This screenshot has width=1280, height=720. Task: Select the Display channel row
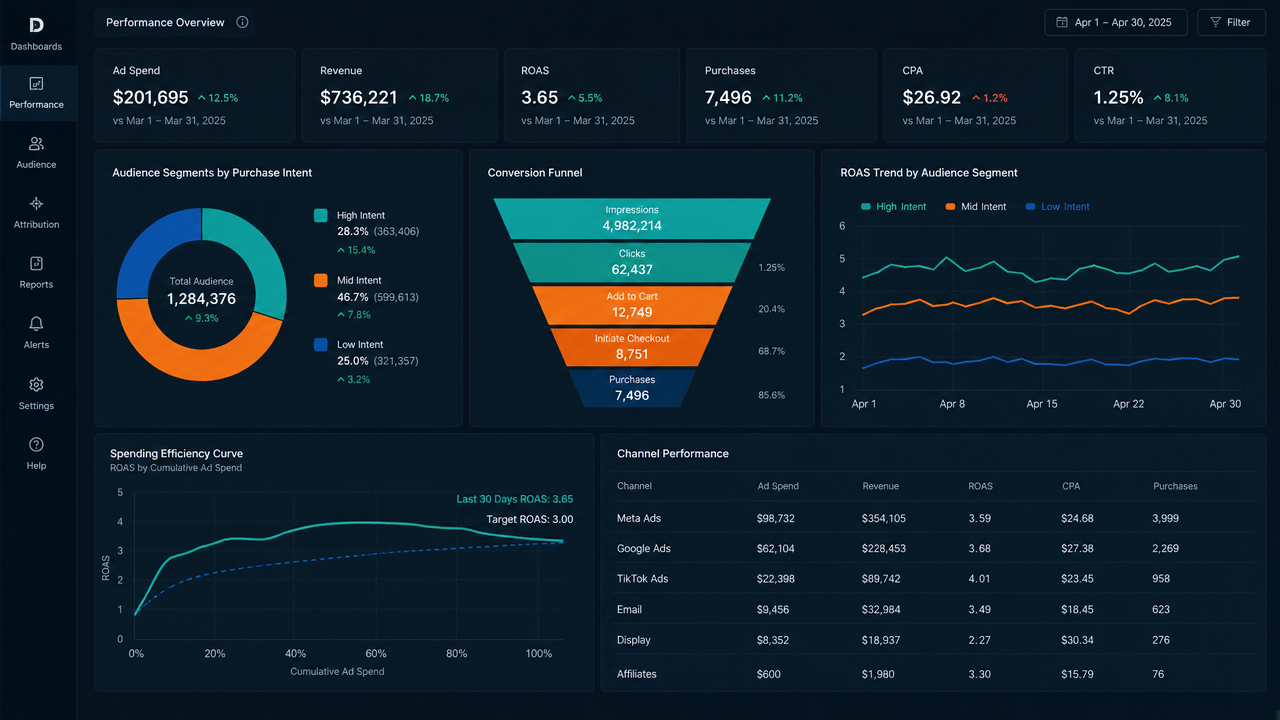(x=933, y=640)
